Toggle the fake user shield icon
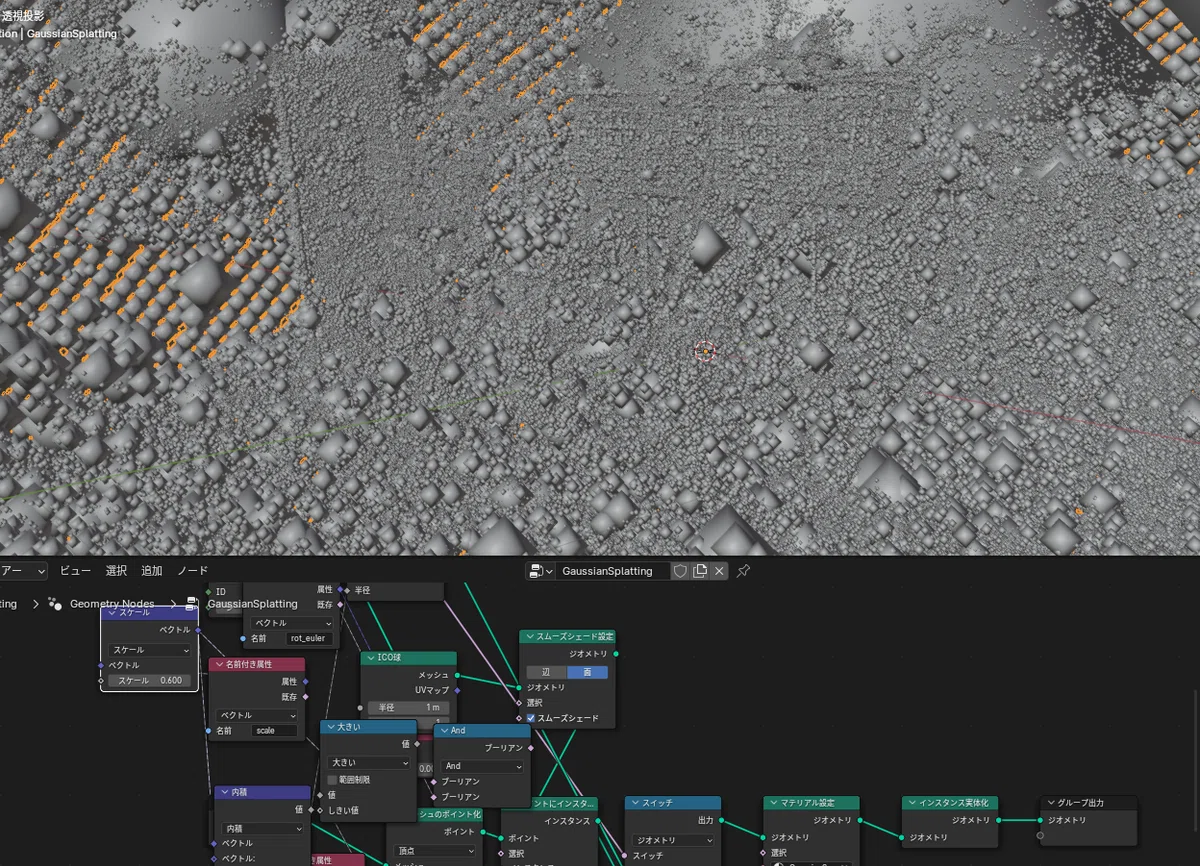 (680, 571)
